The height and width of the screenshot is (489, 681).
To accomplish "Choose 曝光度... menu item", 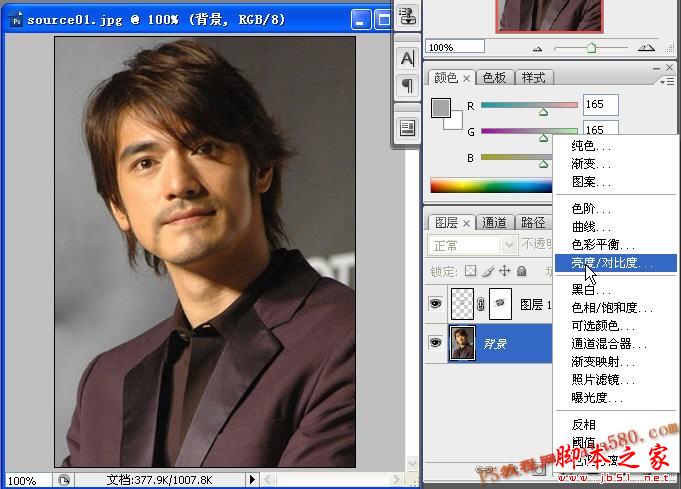I will coord(615,397).
